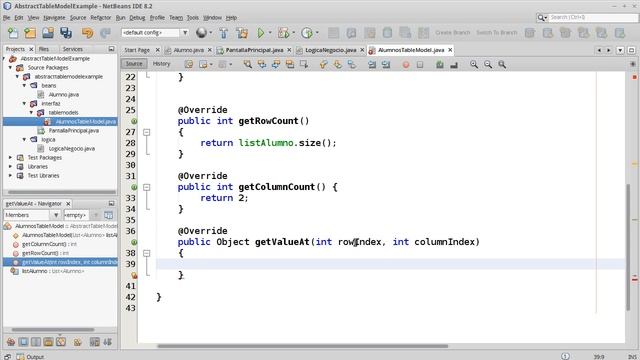Screen dimensions: 640x360
Task: Run the project with green play icon
Action: coord(260,33)
